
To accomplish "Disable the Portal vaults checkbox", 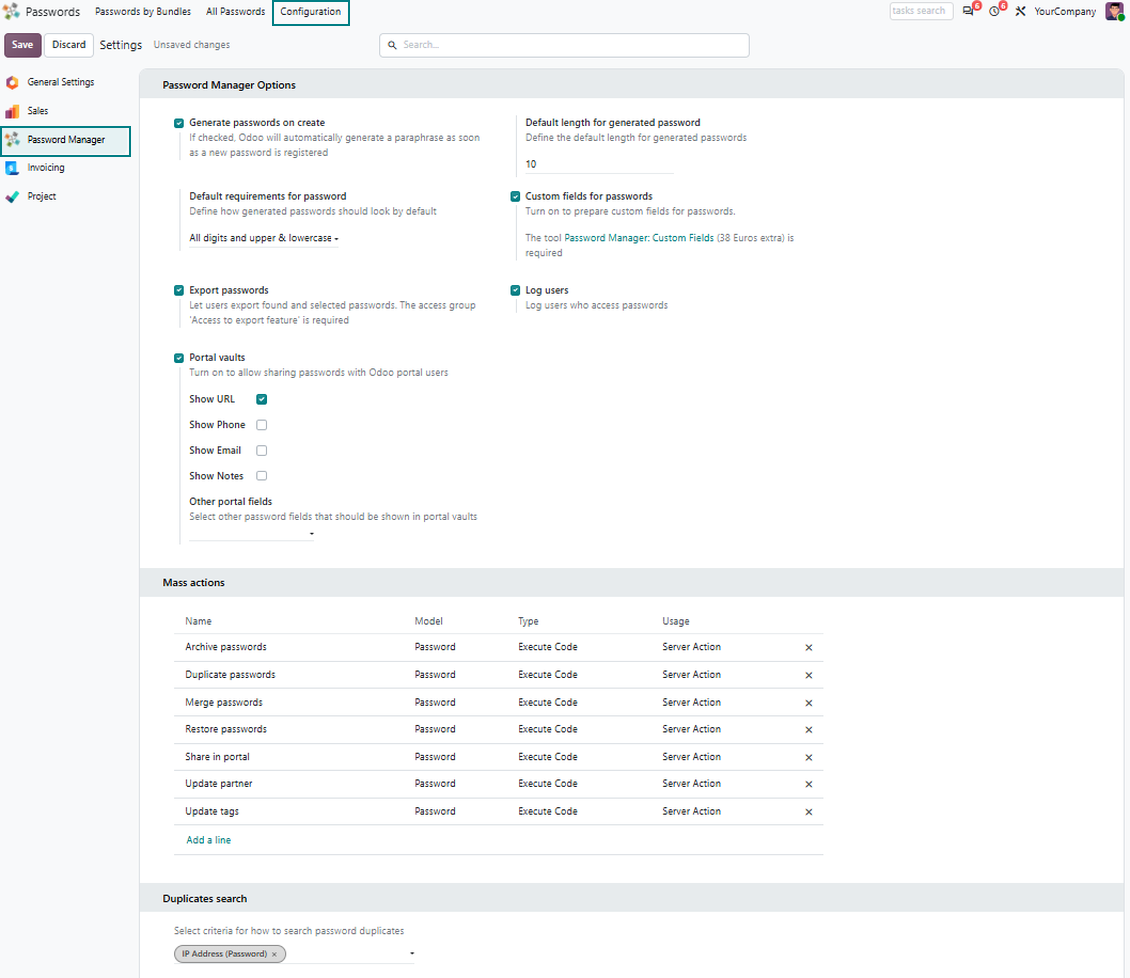I will [179, 358].
